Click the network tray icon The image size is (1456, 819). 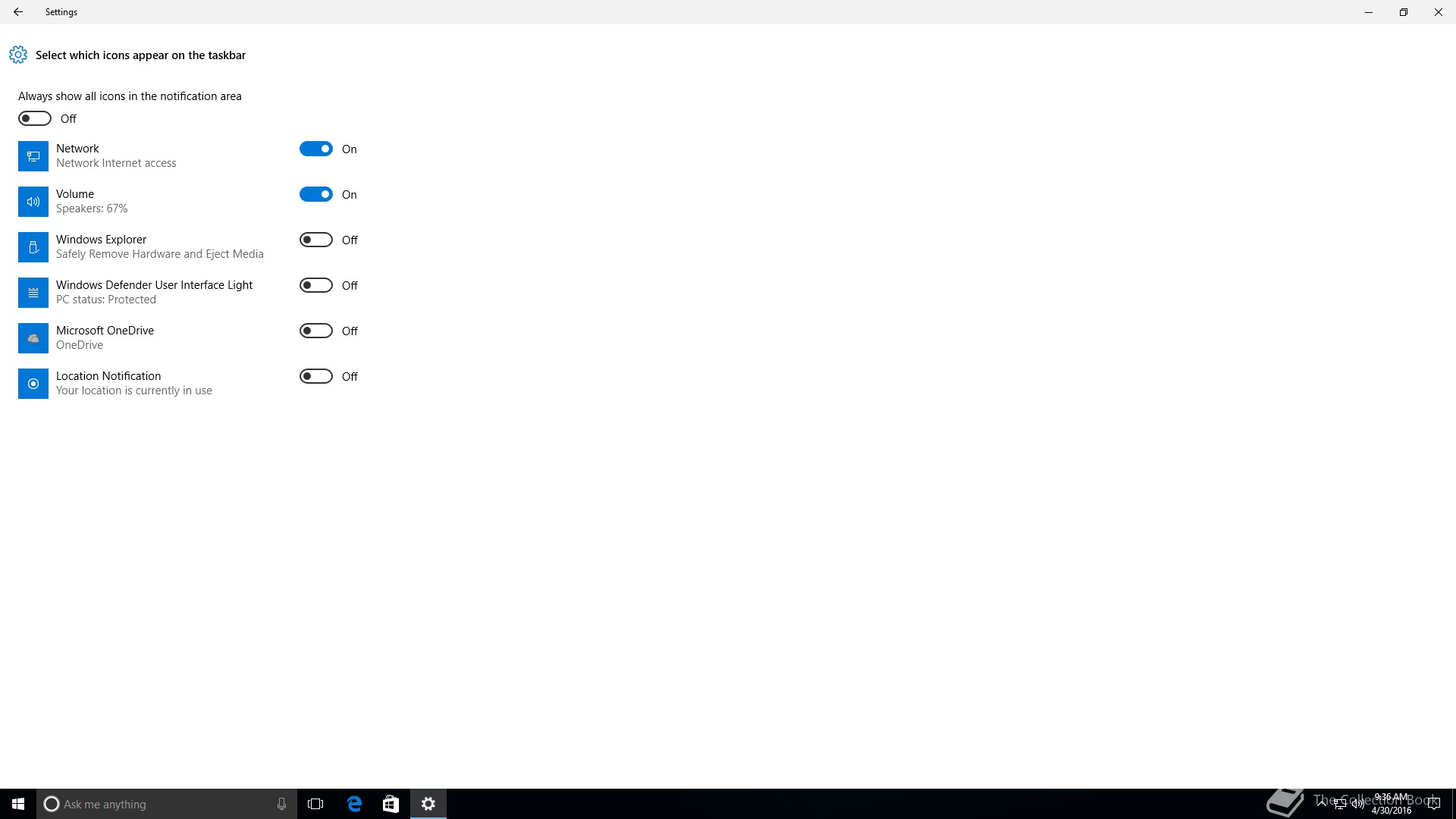(1340, 804)
